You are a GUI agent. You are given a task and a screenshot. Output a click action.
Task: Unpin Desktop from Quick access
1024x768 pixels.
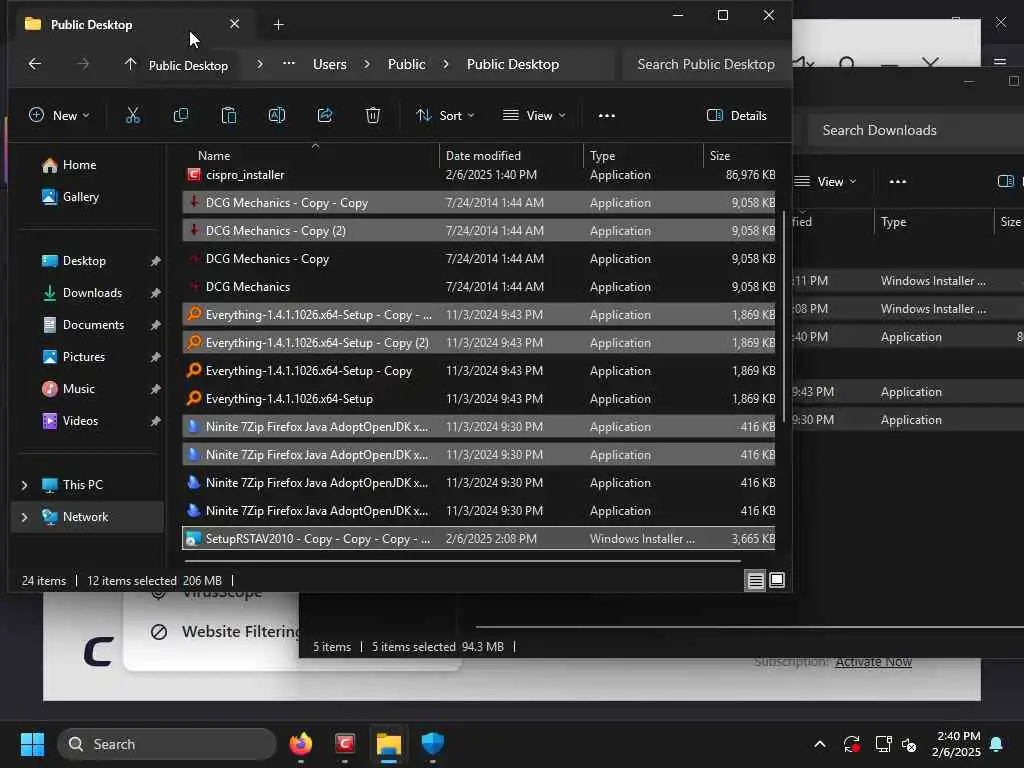click(x=155, y=261)
